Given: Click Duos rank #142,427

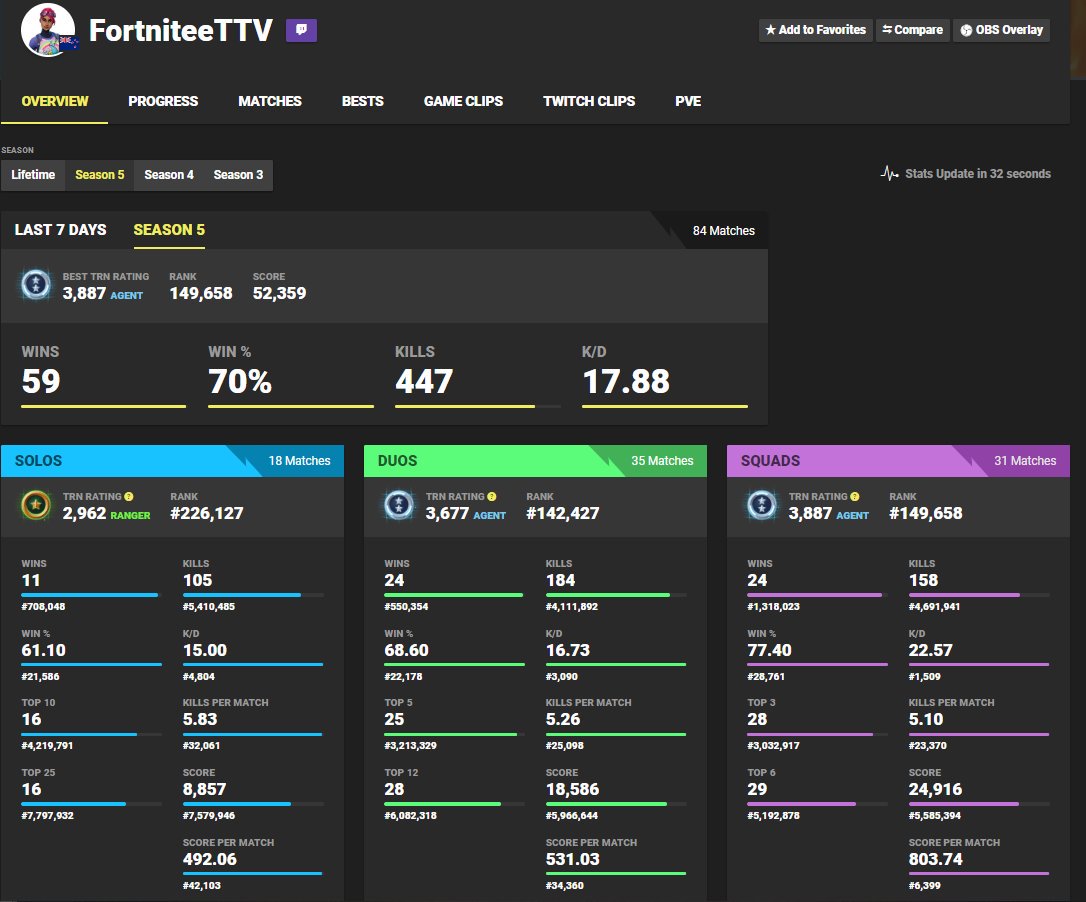Looking at the screenshot, I should [562, 513].
